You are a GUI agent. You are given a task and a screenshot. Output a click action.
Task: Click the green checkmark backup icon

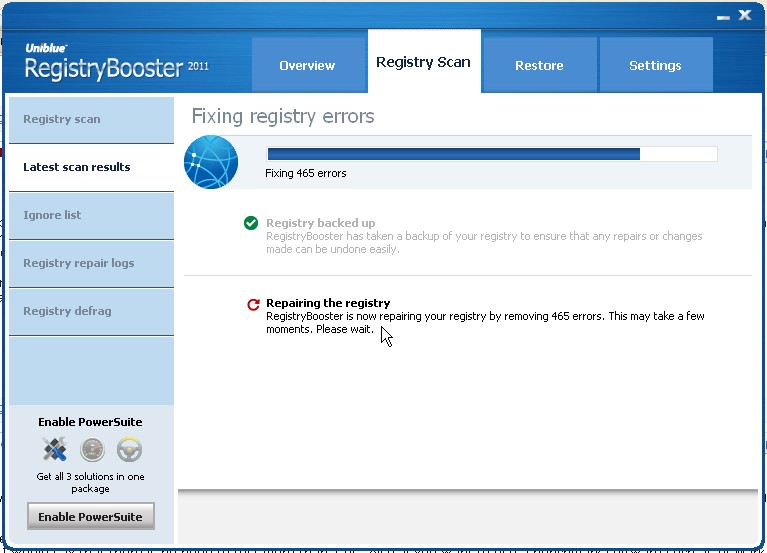pyautogui.click(x=251, y=223)
